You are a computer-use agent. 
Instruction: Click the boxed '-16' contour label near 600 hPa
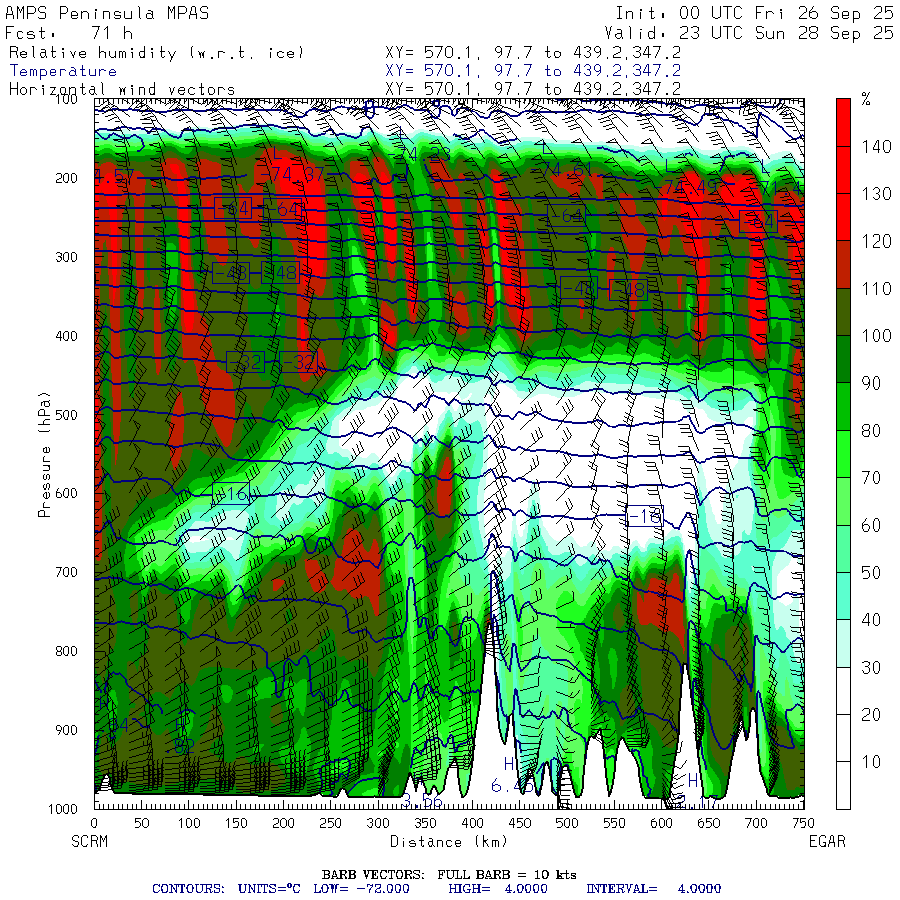click(231, 494)
